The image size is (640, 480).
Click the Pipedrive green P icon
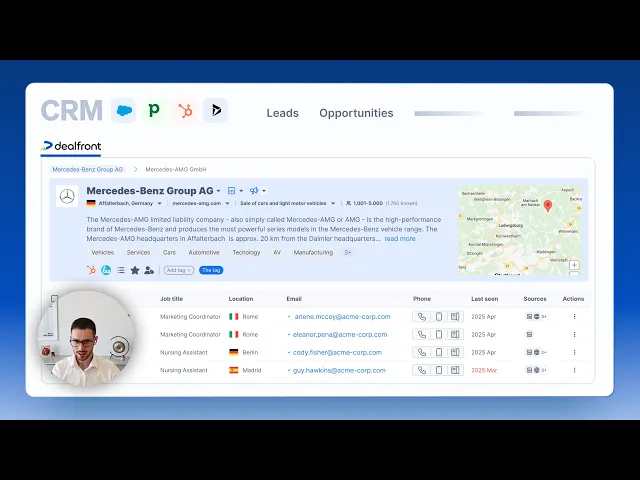[x=154, y=110]
